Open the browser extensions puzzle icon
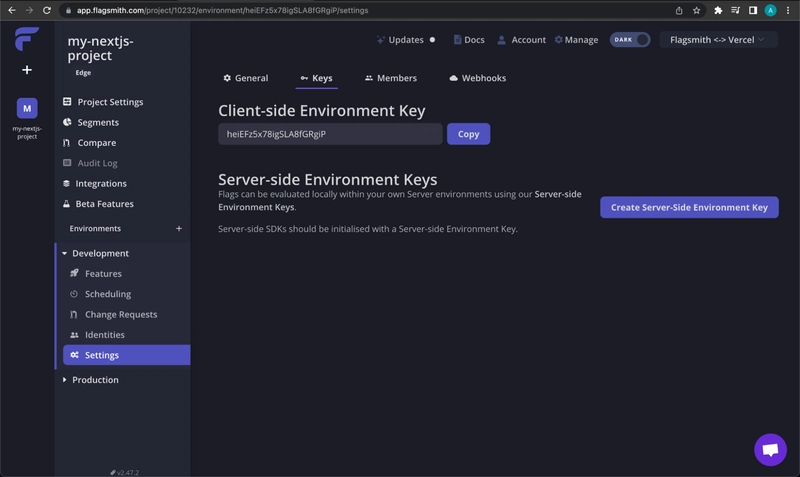Screen dimensions: 800x477 [x=718, y=10]
